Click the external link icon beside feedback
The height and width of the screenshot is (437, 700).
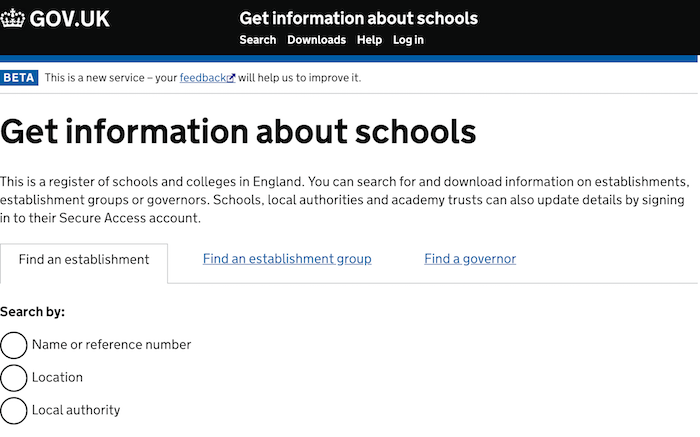click(x=231, y=78)
